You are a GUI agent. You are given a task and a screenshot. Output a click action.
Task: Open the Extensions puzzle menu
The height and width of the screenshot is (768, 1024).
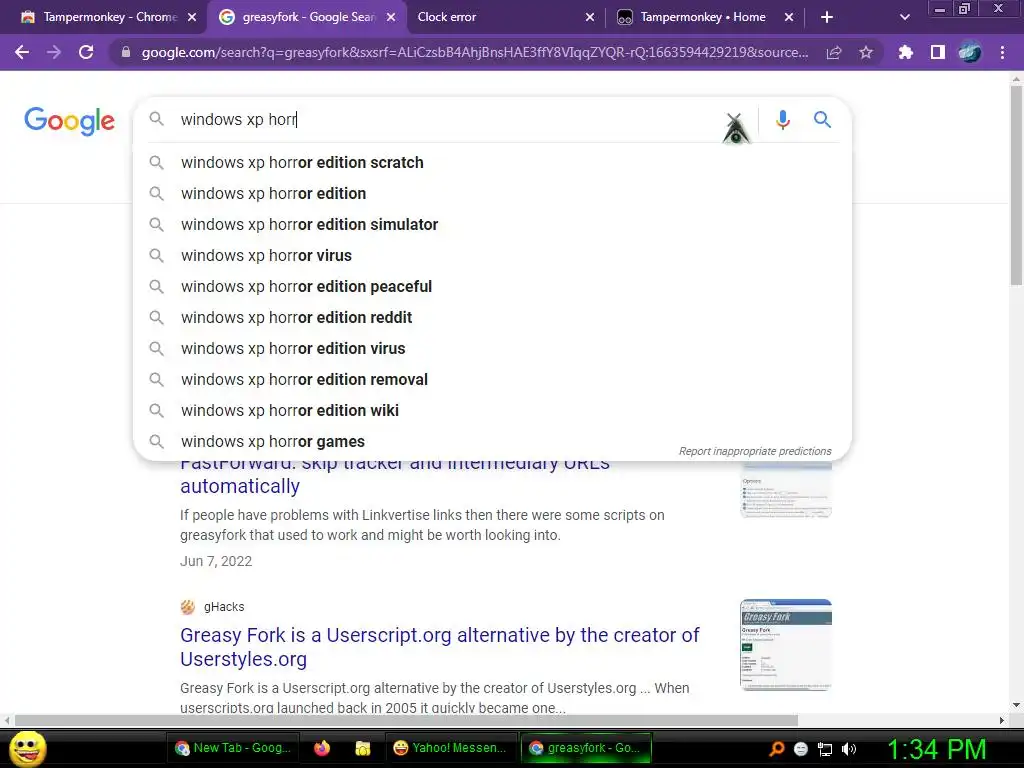pyautogui.click(x=906, y=52)
